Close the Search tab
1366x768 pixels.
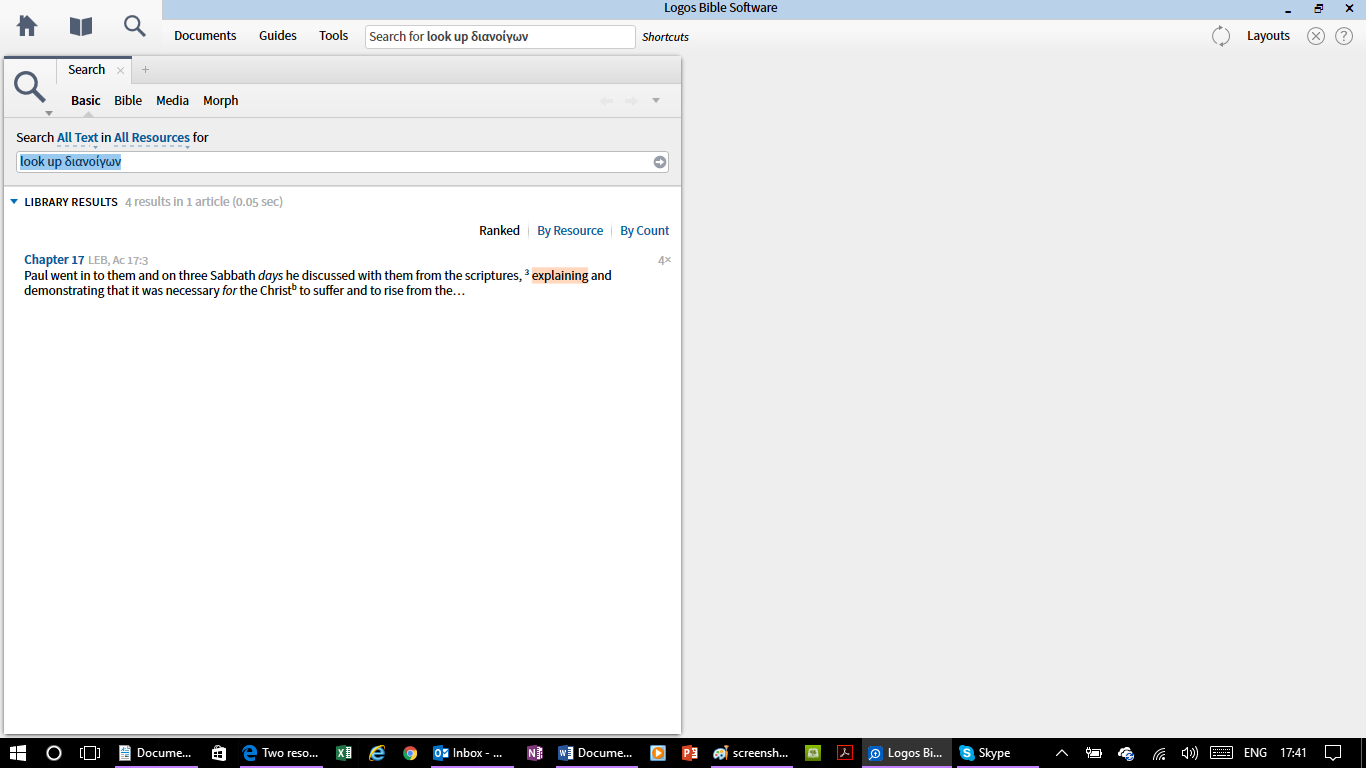pyautogui.click(x=120, y=70)
